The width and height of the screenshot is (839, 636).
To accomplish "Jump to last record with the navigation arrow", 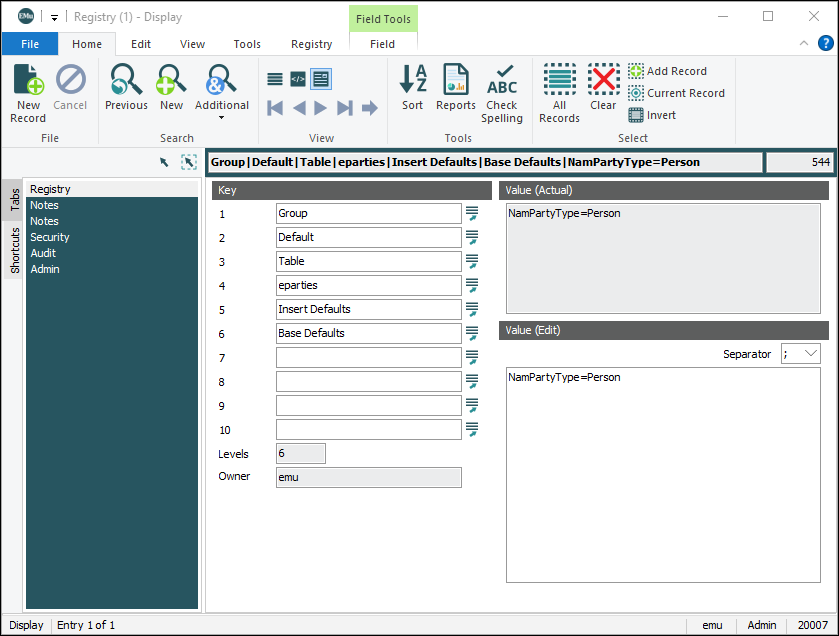I will point(344,109).
